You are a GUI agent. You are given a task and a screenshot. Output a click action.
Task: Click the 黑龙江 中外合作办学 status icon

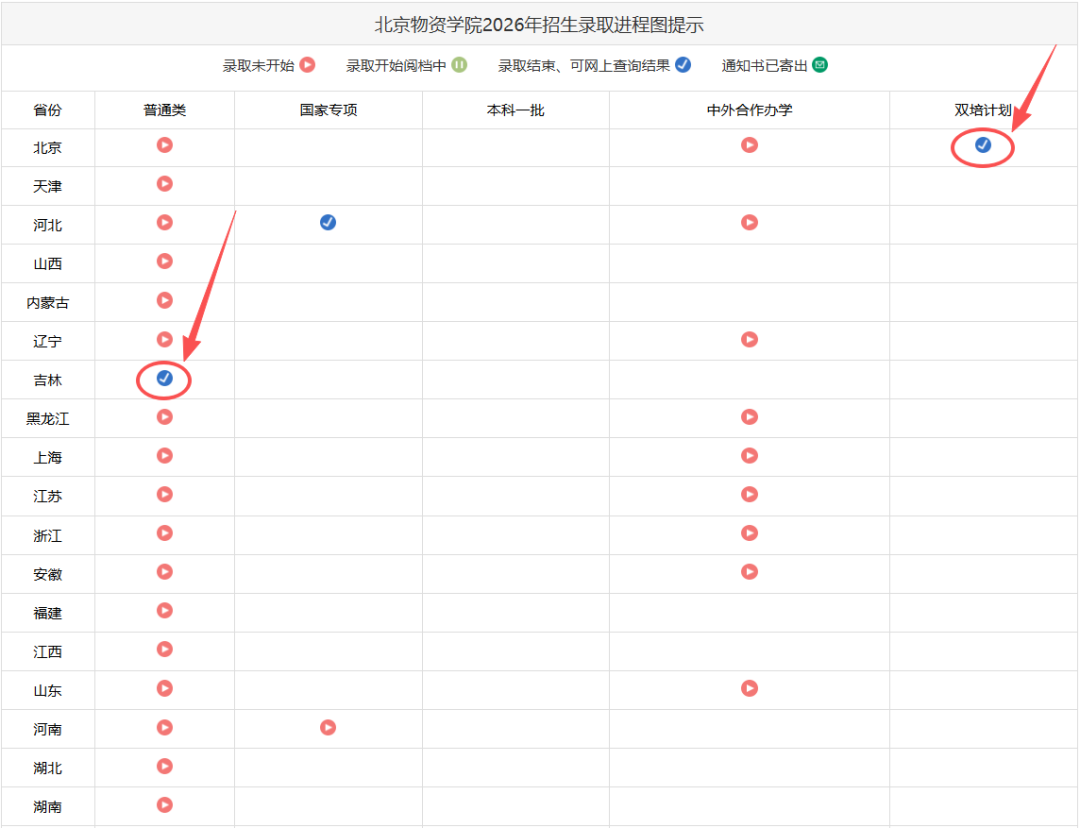(749, 417)
